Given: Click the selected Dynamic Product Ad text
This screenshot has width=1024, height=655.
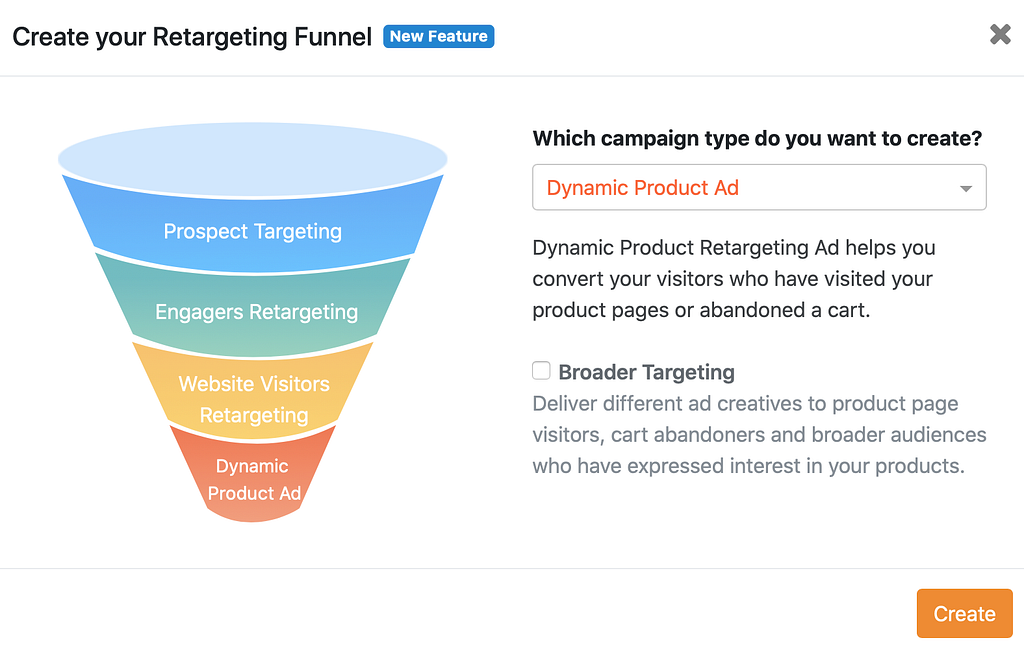Looking at the screenshot, I should pos(643,187).
